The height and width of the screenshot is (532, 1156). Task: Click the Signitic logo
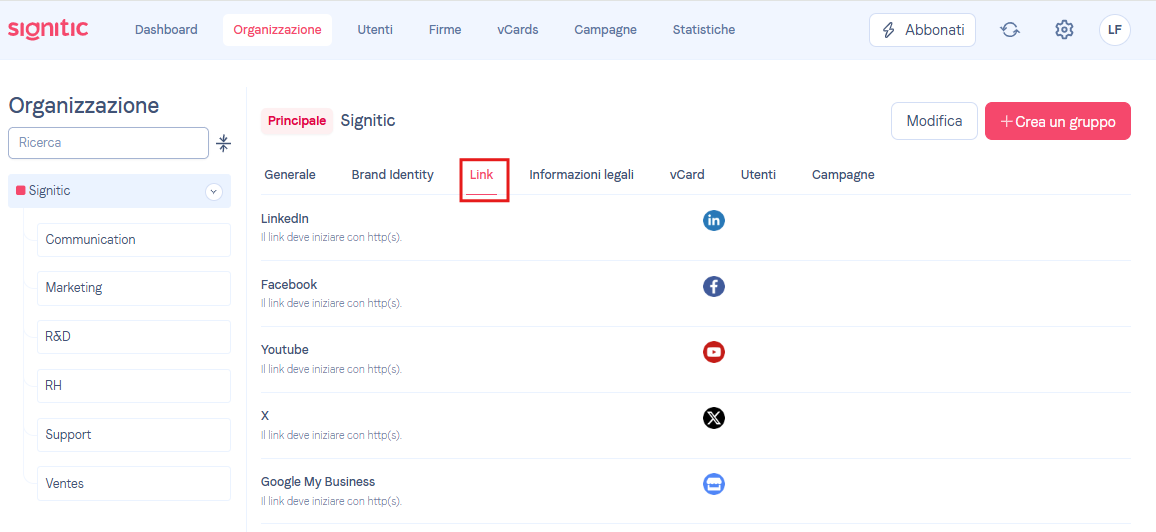[x=48, y=29]
